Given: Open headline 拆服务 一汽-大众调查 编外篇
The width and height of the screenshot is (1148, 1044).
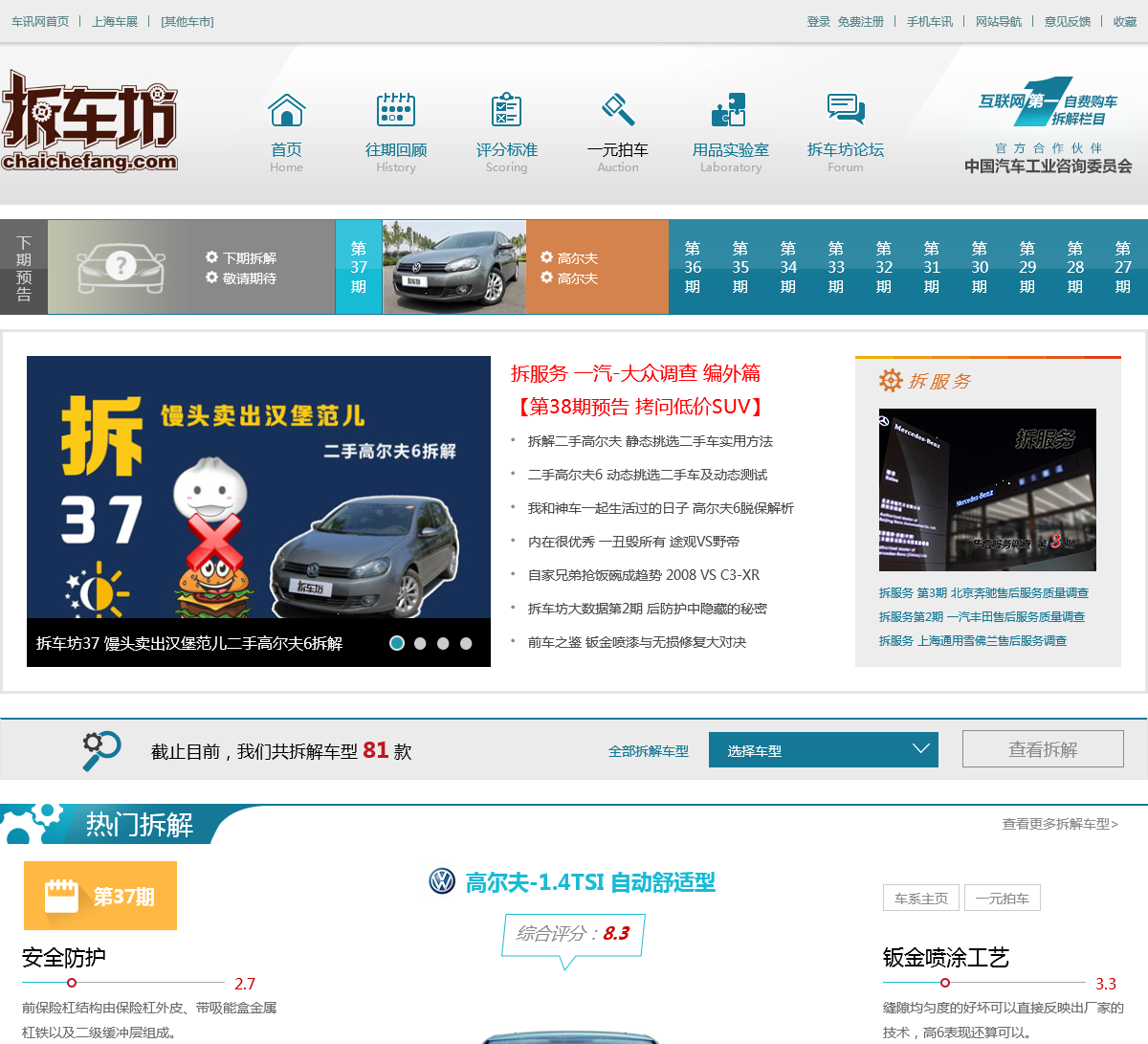Looking at the screenshot, I should [x=635, y=373].
